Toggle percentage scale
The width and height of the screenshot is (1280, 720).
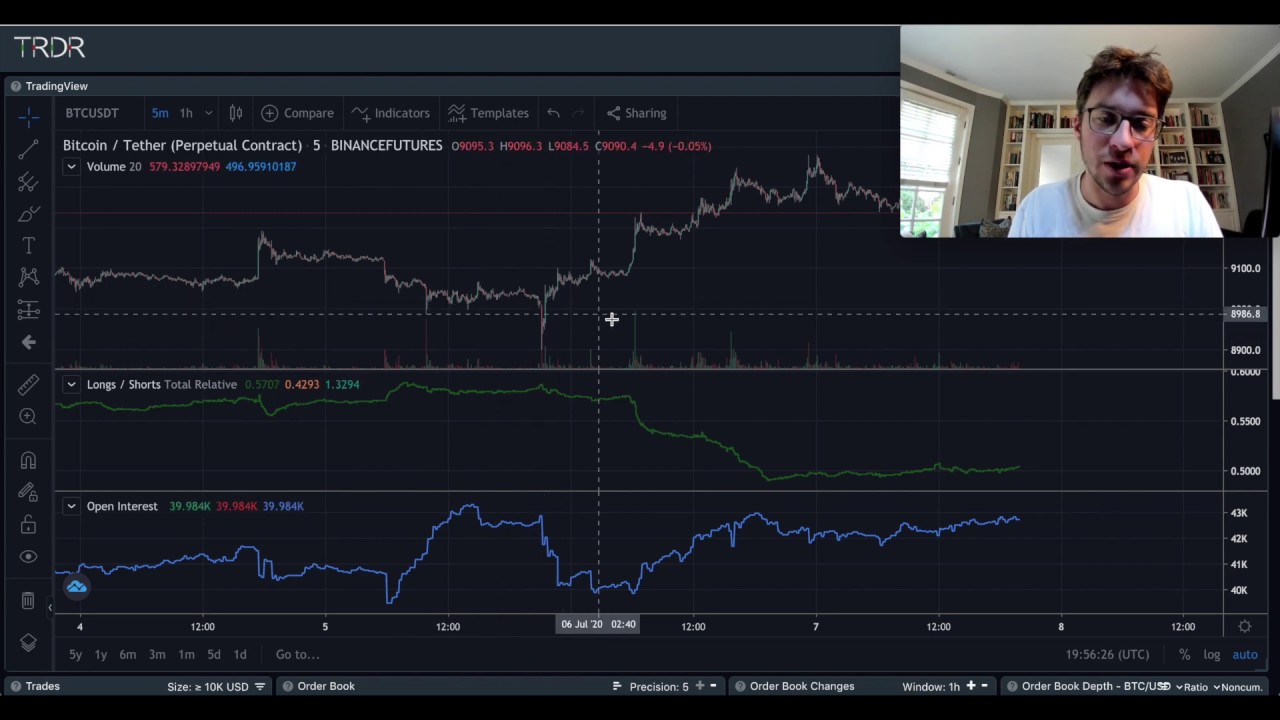(1184, 654)
